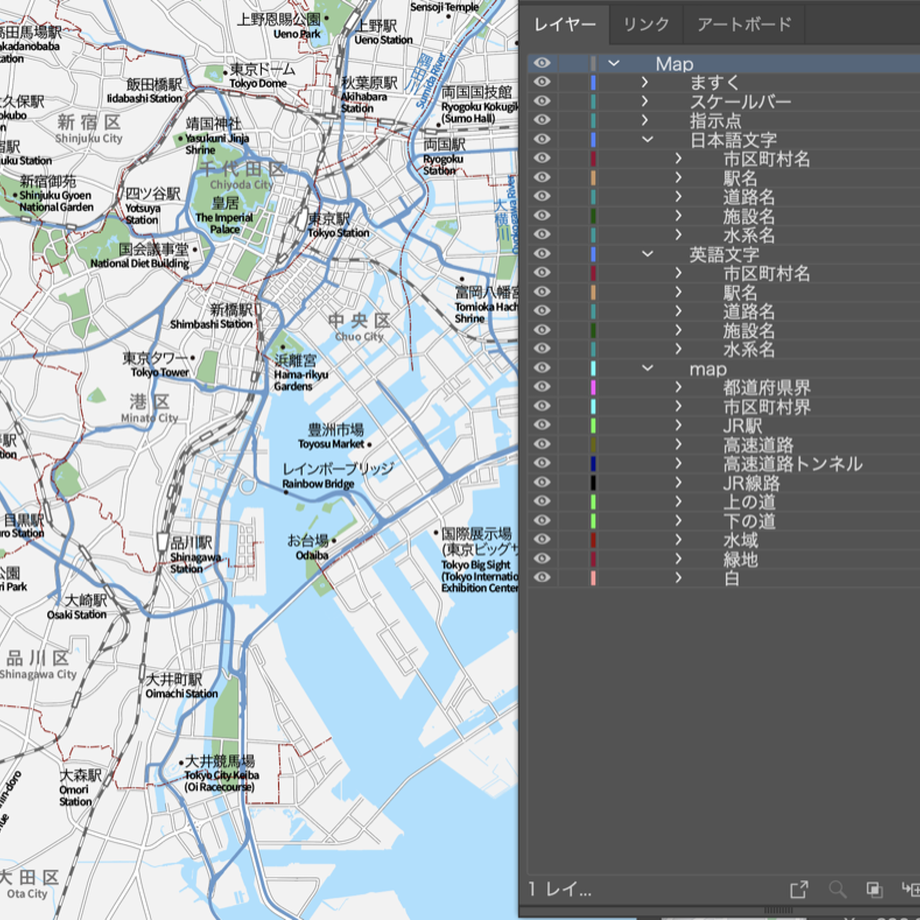The image size is (920, 920).
Task: Click the 'National Diet Building' map label
Action: tap(140, 264)
